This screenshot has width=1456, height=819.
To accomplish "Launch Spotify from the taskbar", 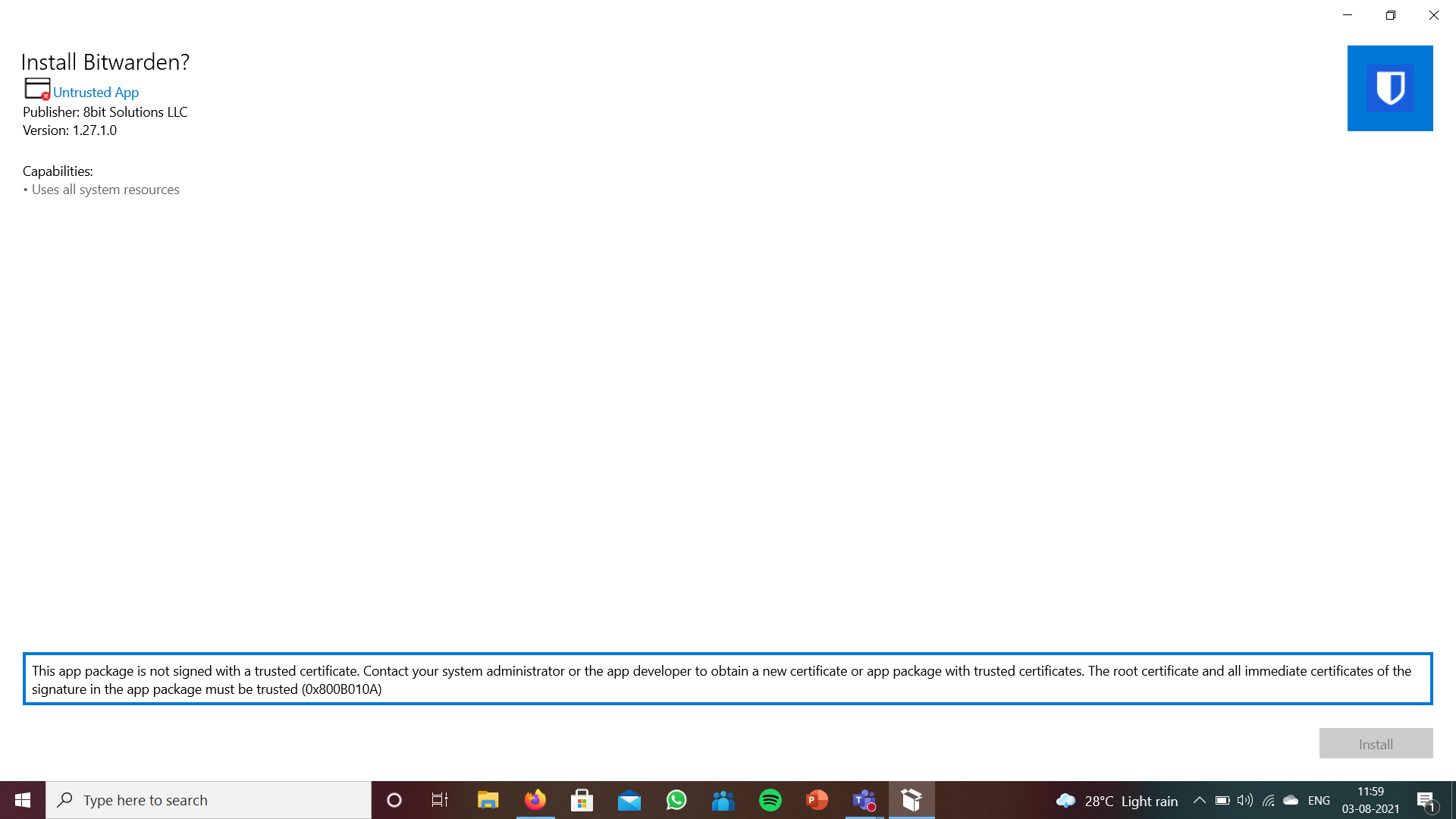I will pyautogui.click(x=770, y=800).
